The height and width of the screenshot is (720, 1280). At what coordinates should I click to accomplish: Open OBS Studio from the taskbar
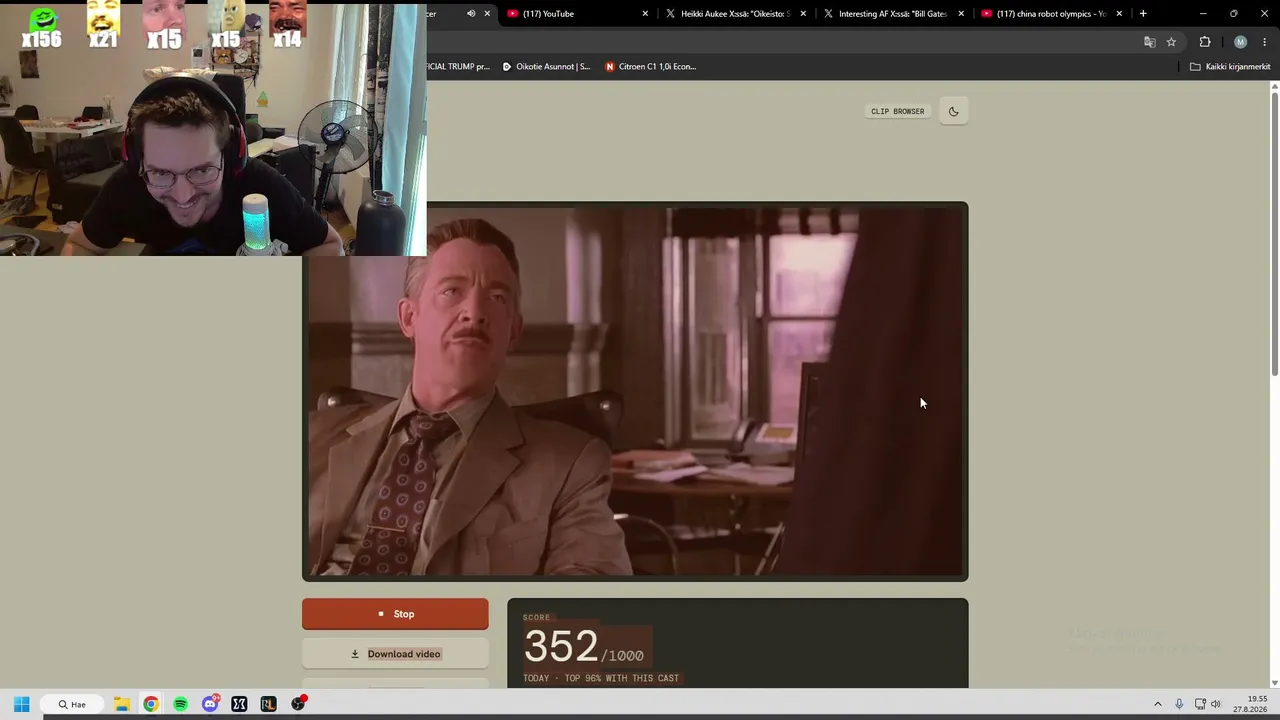298,704
